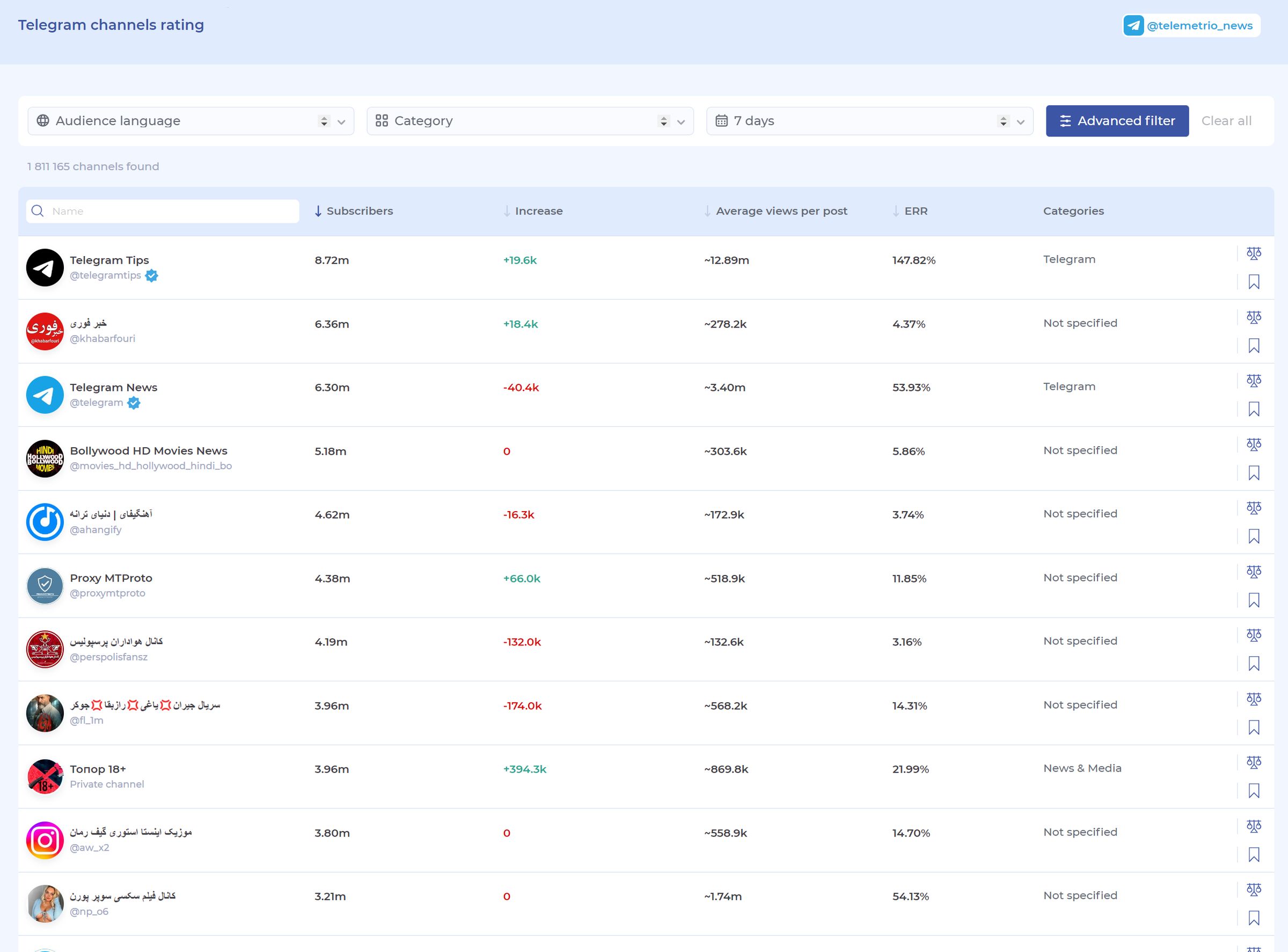Open the Proxy MTProto channel page
This screenshot has height=952, width=1288.
[x=111, y=578]
